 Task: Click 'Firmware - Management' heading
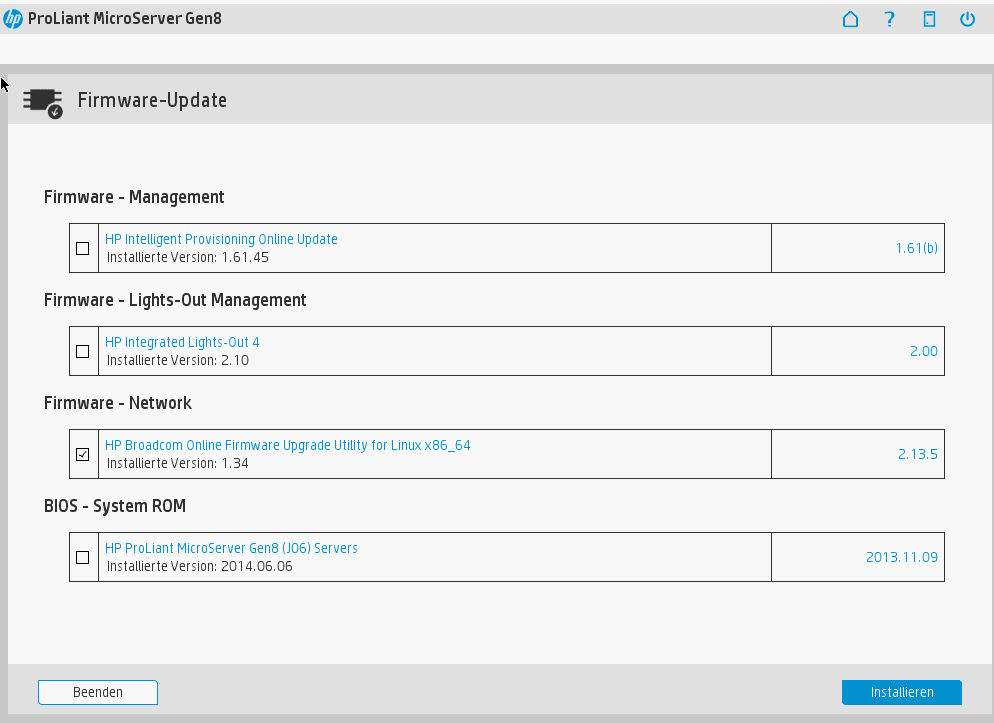click(x=134, y=197)
